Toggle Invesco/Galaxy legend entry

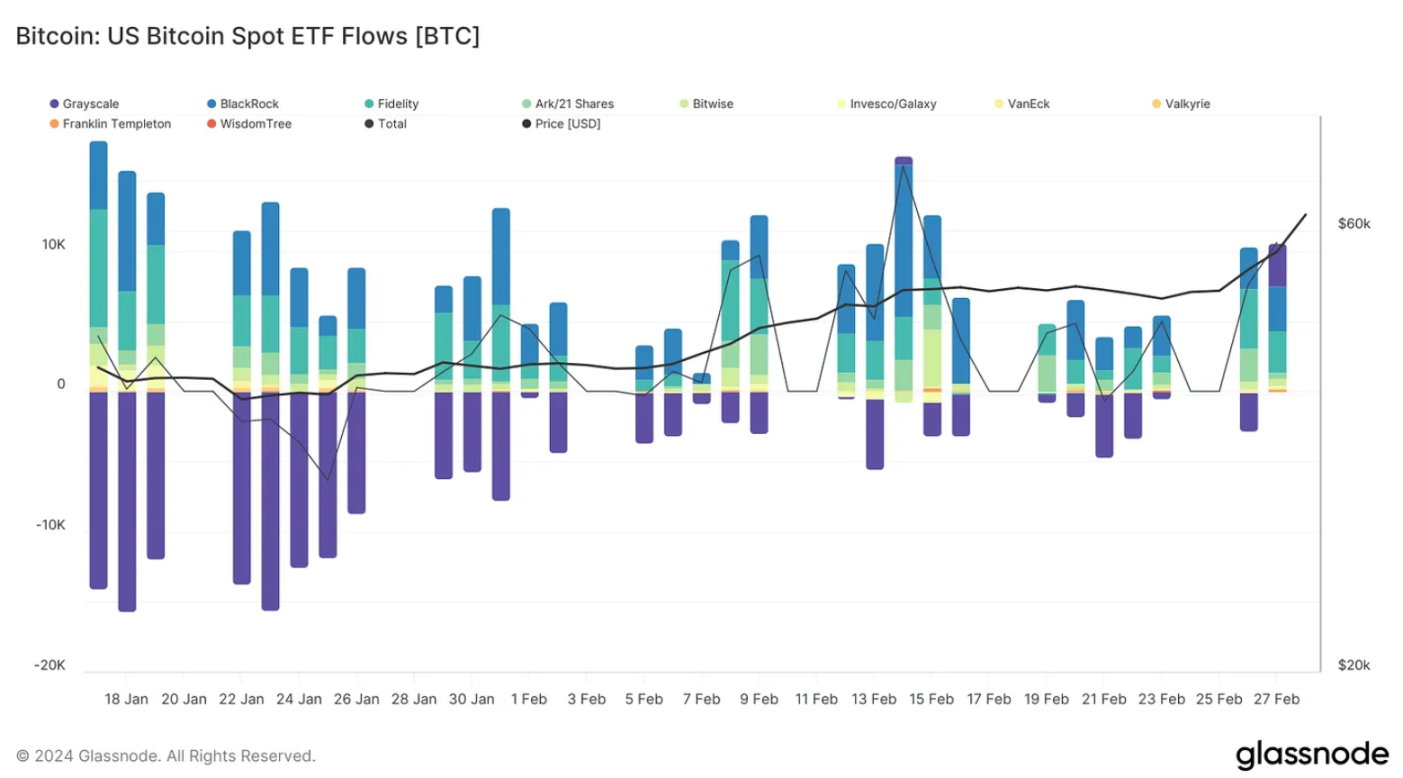892,104
